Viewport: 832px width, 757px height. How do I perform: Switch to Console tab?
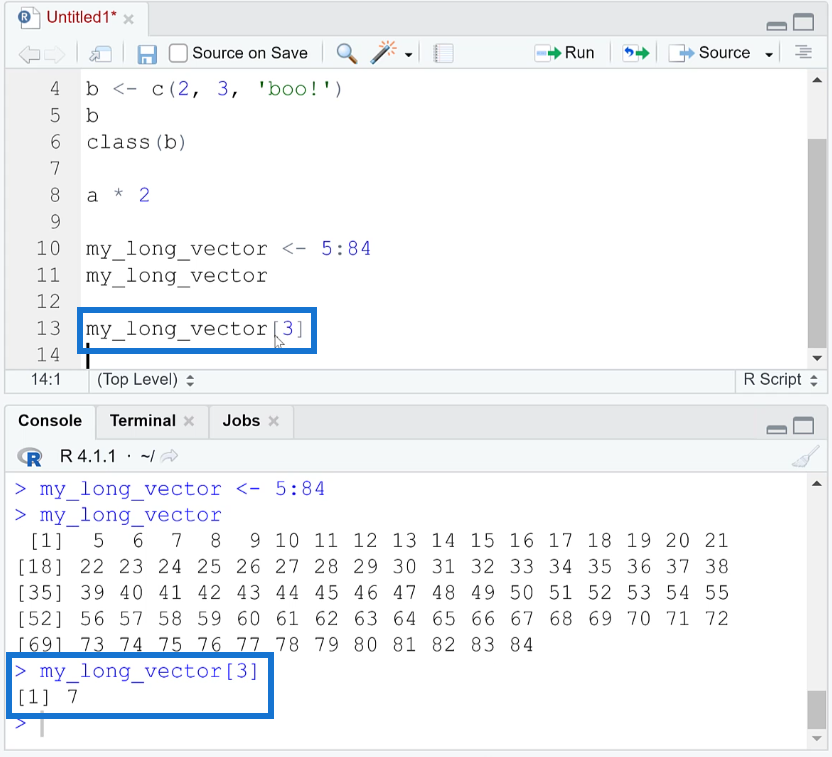pyautogui.click(x=50, y=421)
